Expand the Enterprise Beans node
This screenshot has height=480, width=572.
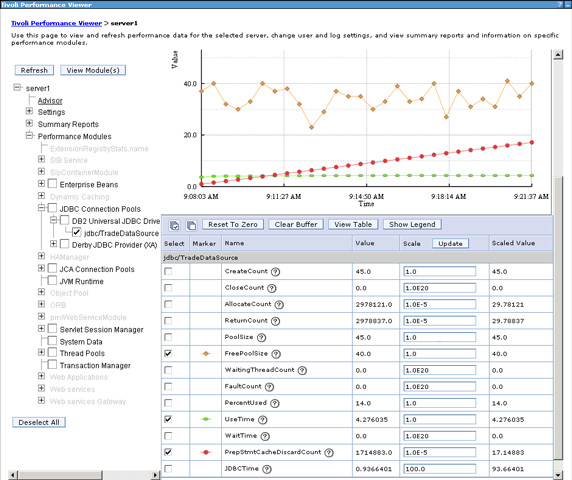pos(41,183)
